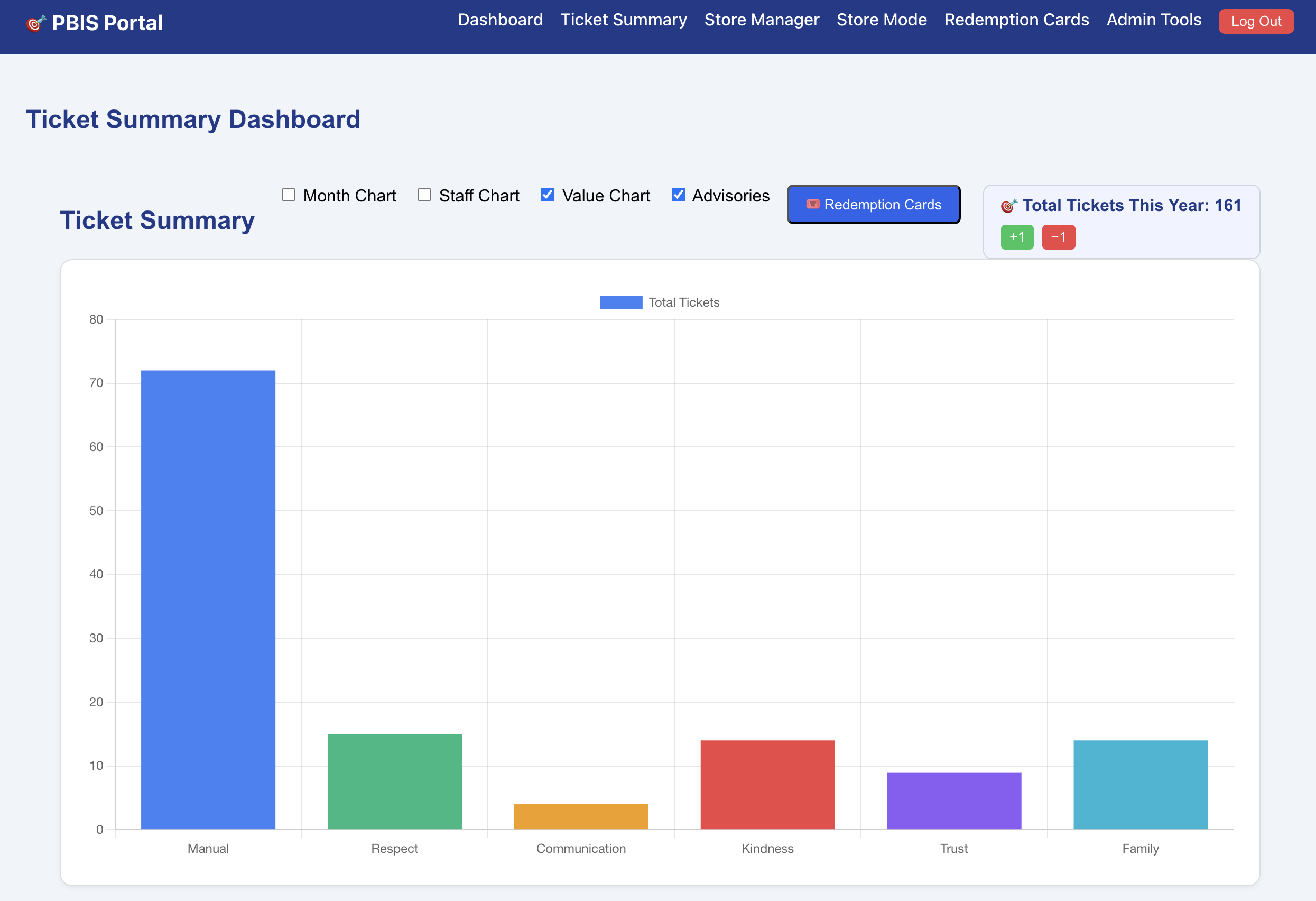This screenshot has width=1316, height=901.
Task: Click the Redemption Cards link in the navbar
Action: tap(1016, 20)
